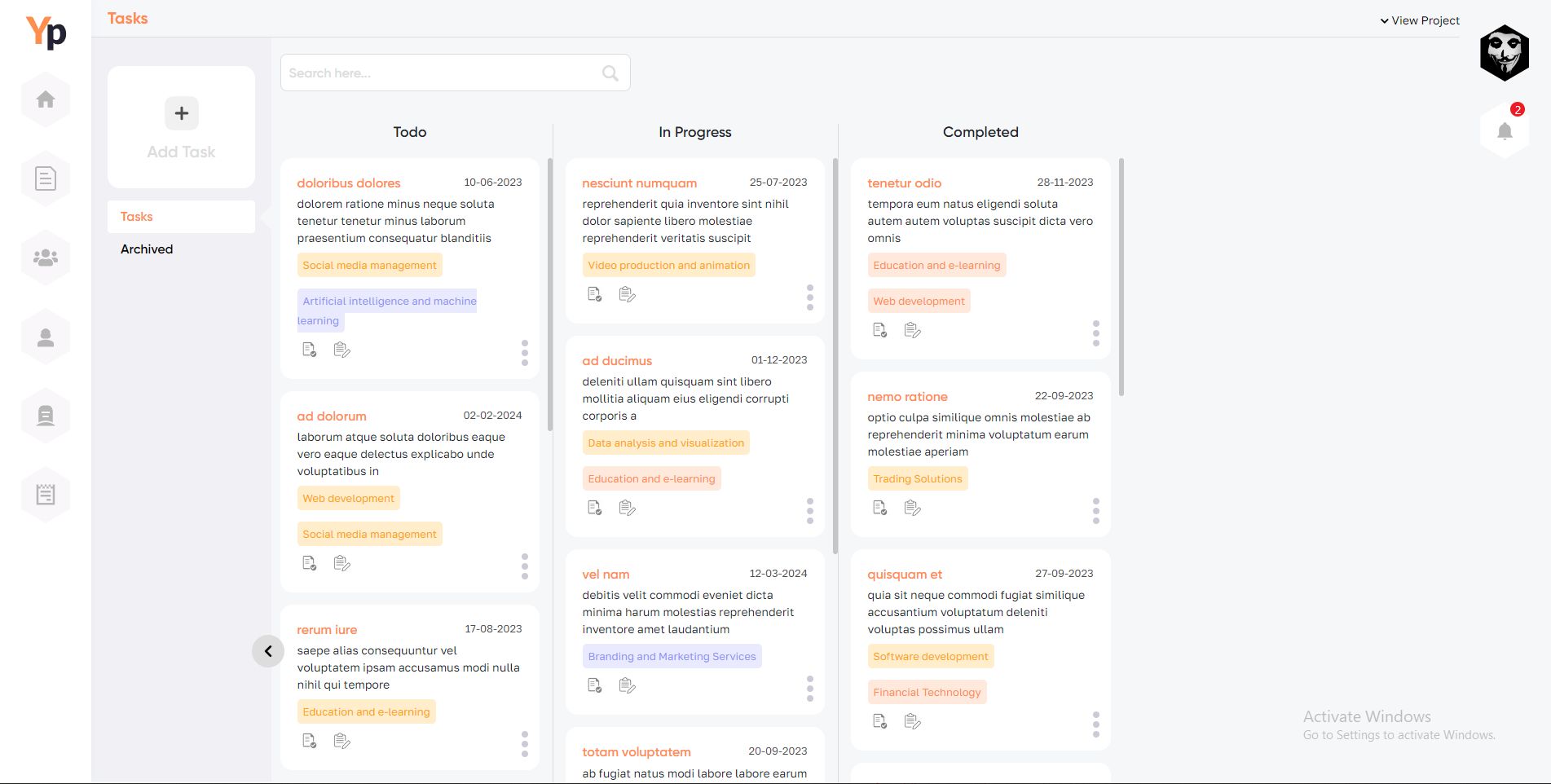1551x784 pixels.
Task: Open the three-dot menu on 'ad dolorum' card
Action: [x=525, y=566]
